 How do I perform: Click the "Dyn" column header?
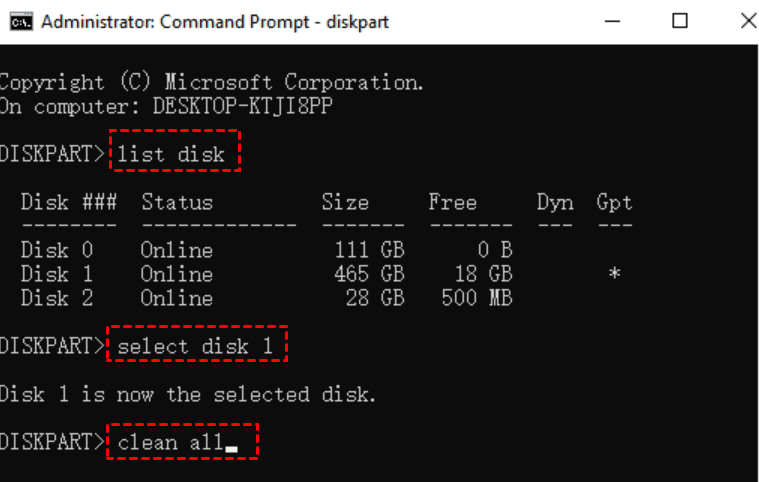click(555, 202)
